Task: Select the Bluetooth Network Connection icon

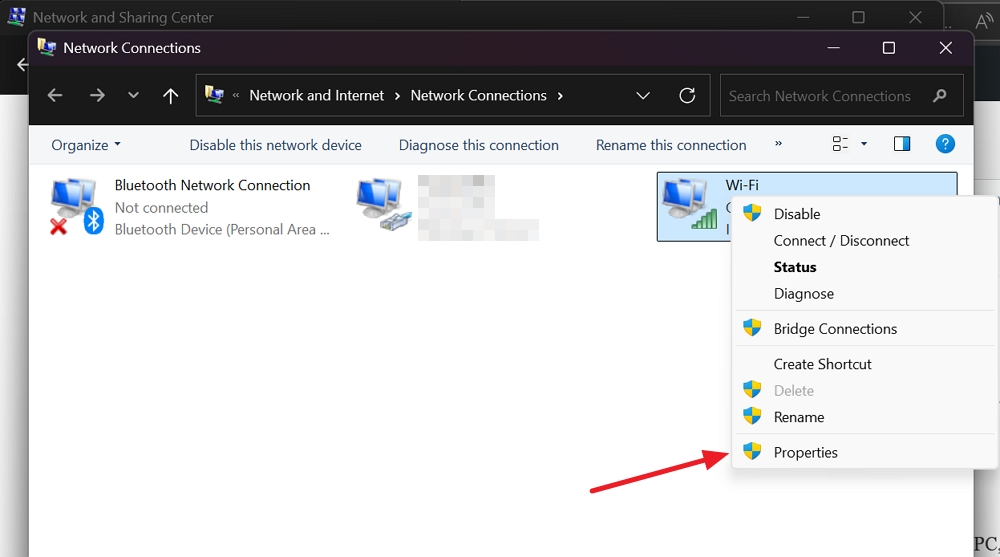Action: (x=77, y=207)
